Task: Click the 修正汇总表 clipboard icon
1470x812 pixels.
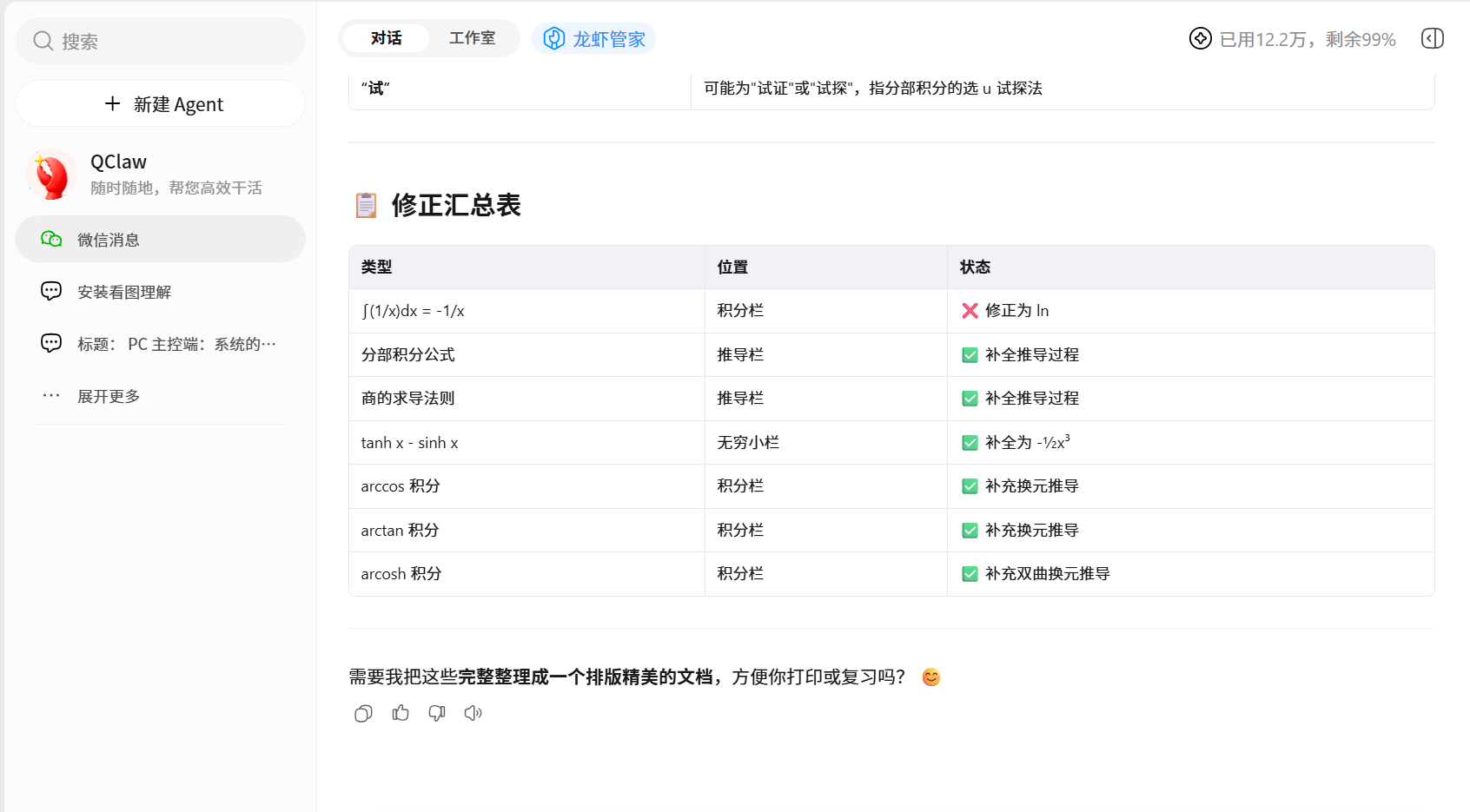Action: [366, 205]
